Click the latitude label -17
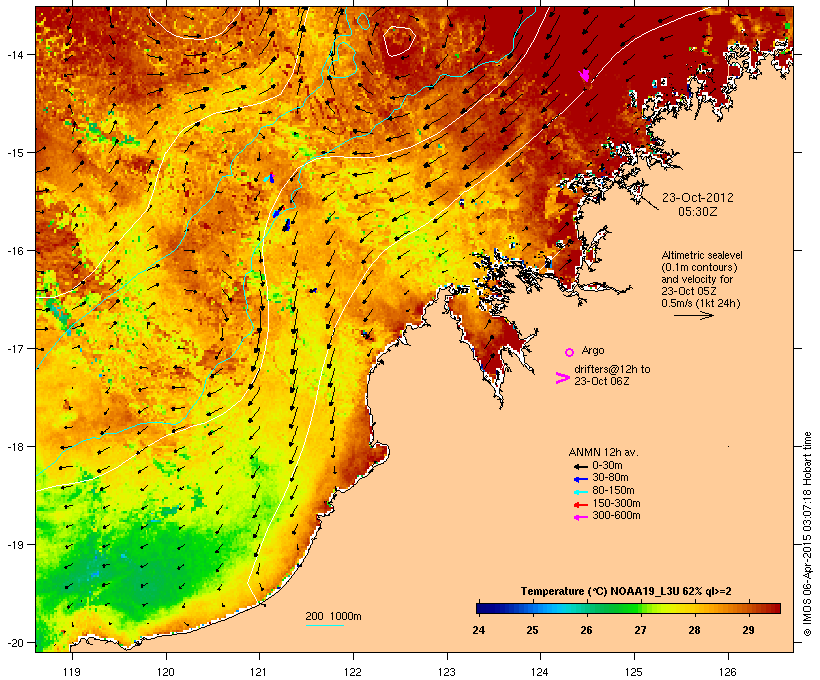The image size is (820, 680). pos(14,348)
